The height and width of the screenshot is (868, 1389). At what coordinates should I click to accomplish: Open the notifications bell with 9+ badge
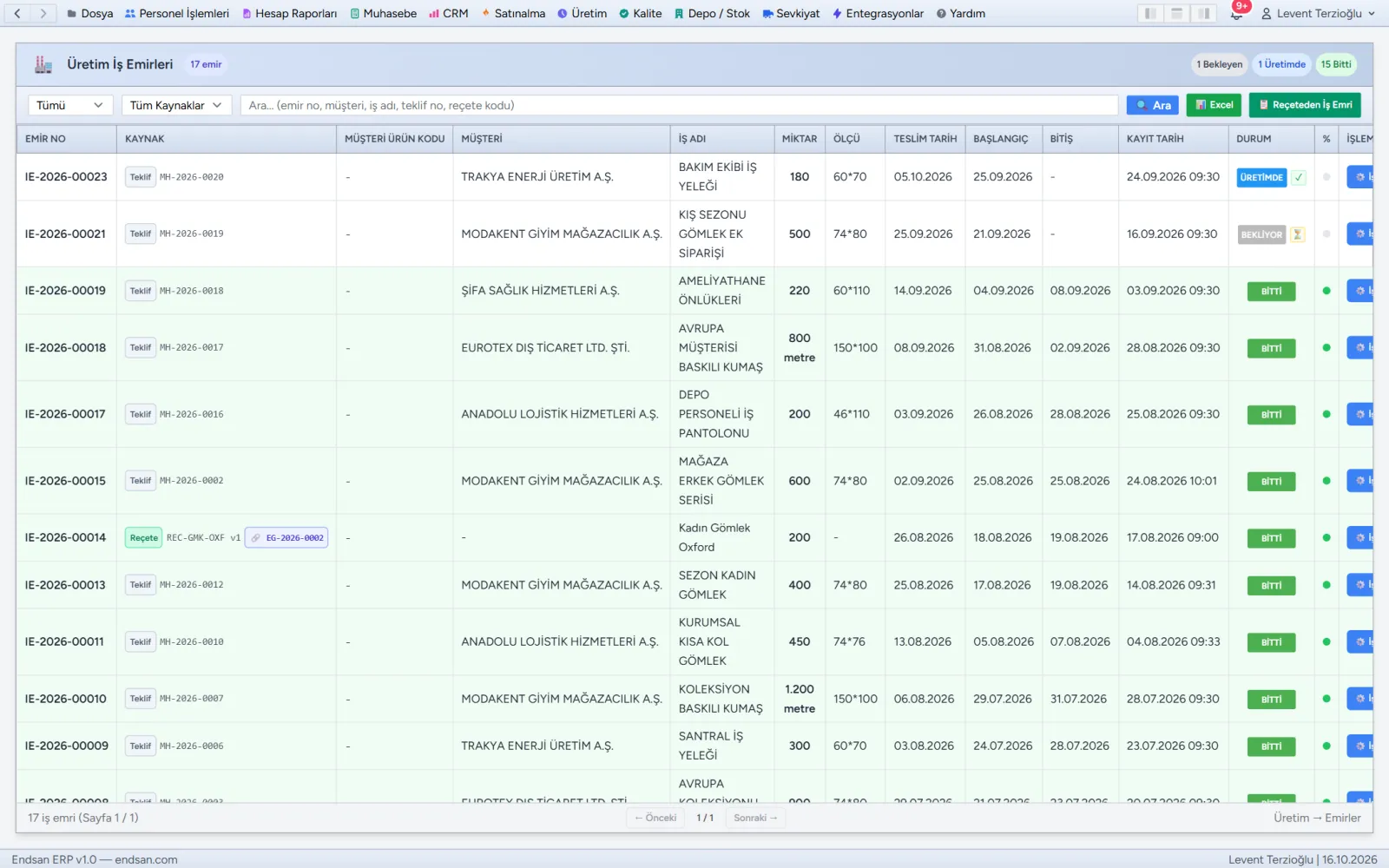point(1238,11)
